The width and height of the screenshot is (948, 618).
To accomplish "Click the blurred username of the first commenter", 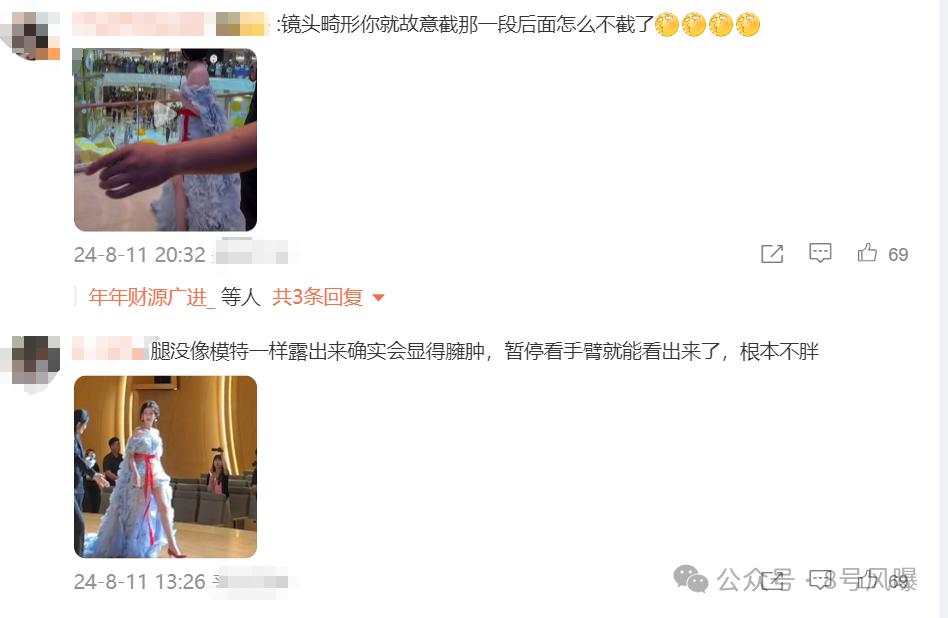I will 170,24.
